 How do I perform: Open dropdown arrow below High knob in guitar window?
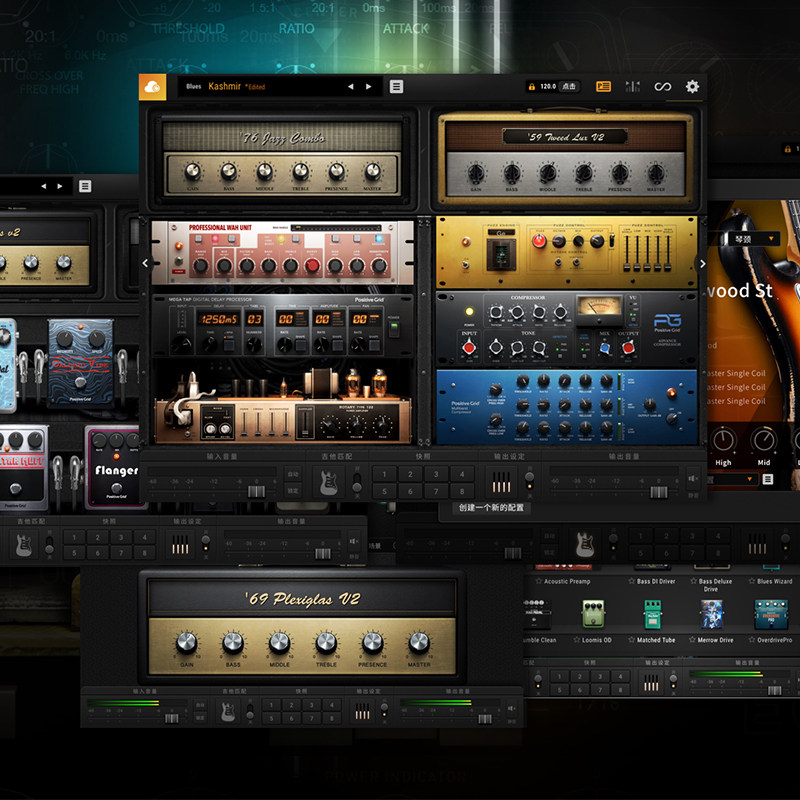point(749,479)
